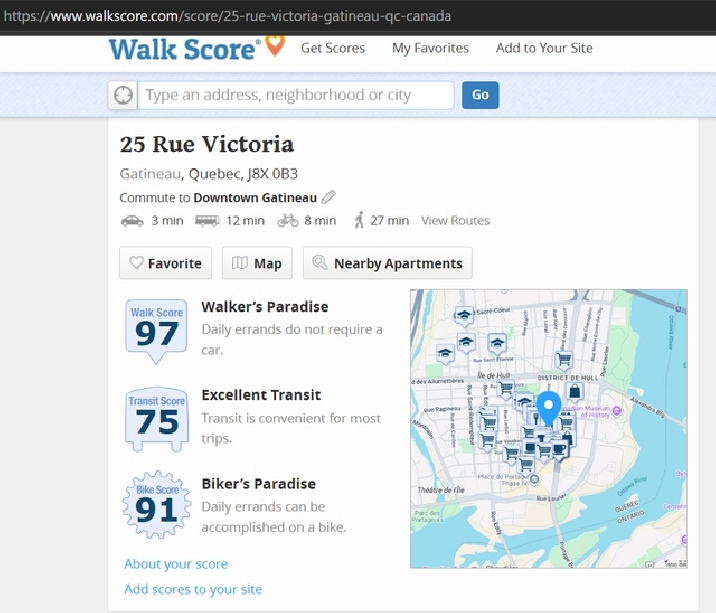This screenshot has height=613, width=716.
Task: Click the Transit Score 75 badge
Action: pyautogui.click(x=156, y=419)
